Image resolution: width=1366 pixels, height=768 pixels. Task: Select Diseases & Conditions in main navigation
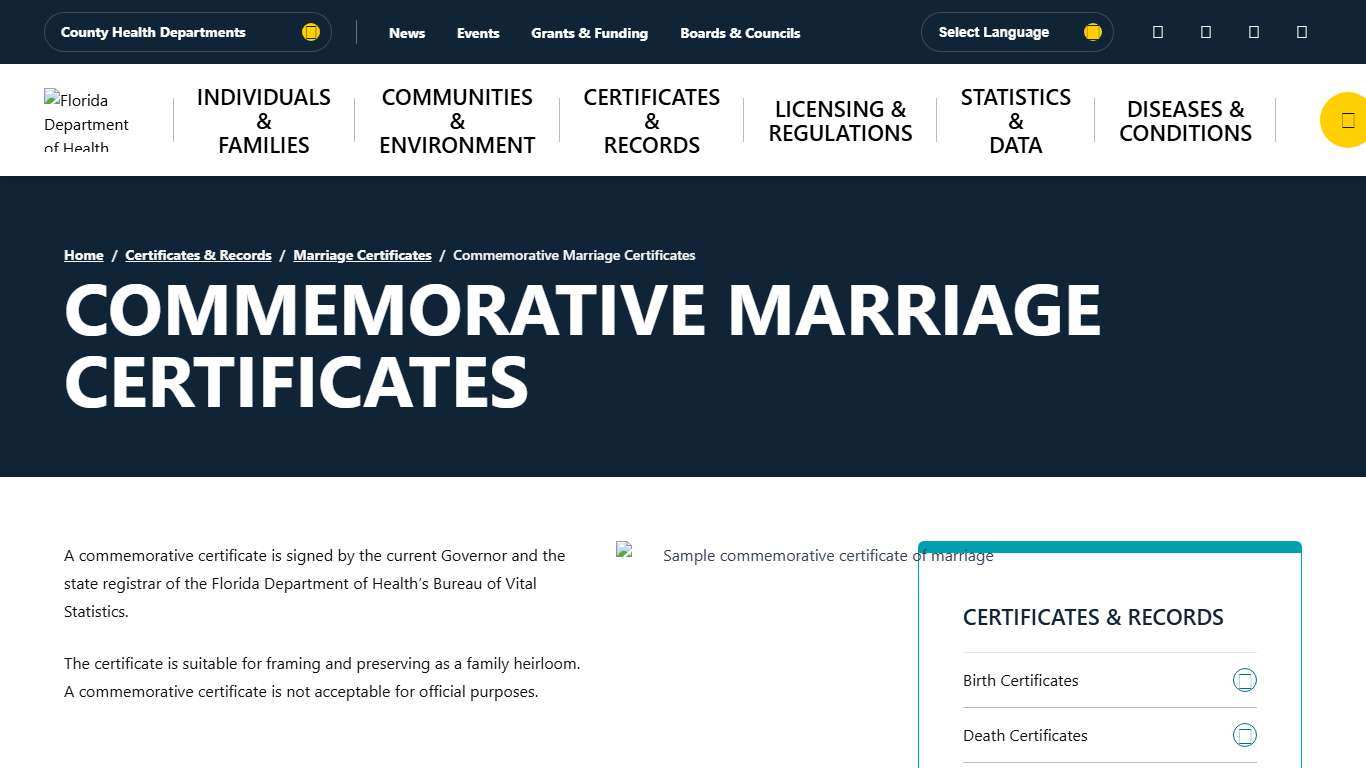tap(1186, 120)
